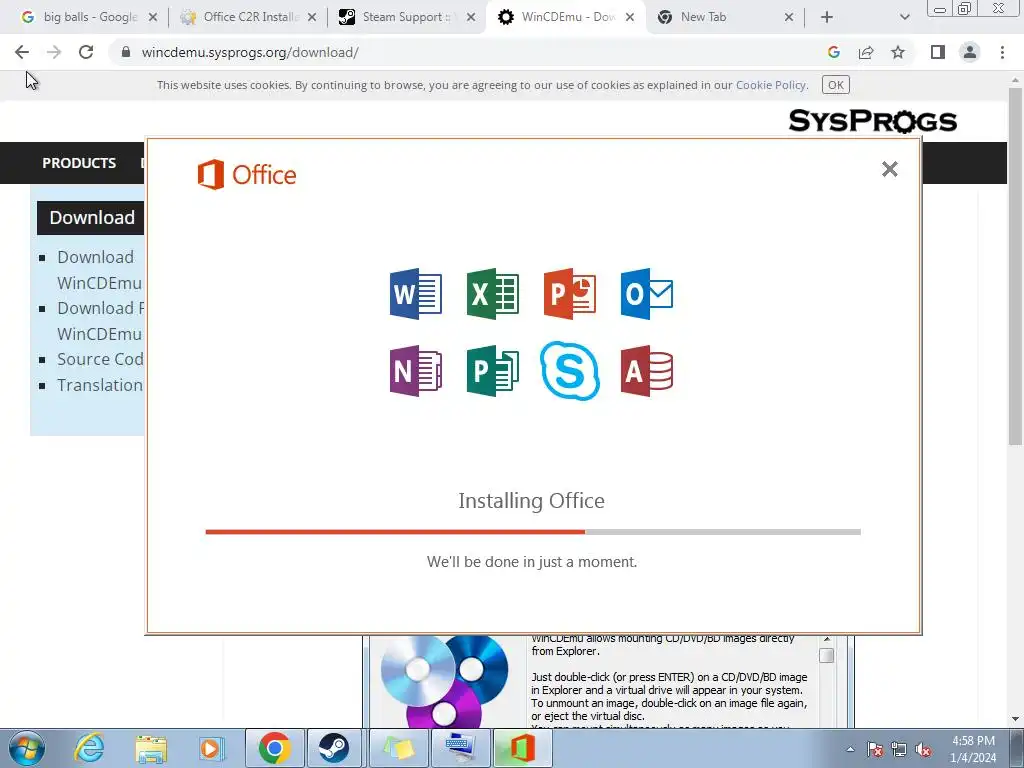The width and height of the screenshot is (1024, 768).
Task: Launch Internet Explorer from taskbar
Action: click(89, 748)
